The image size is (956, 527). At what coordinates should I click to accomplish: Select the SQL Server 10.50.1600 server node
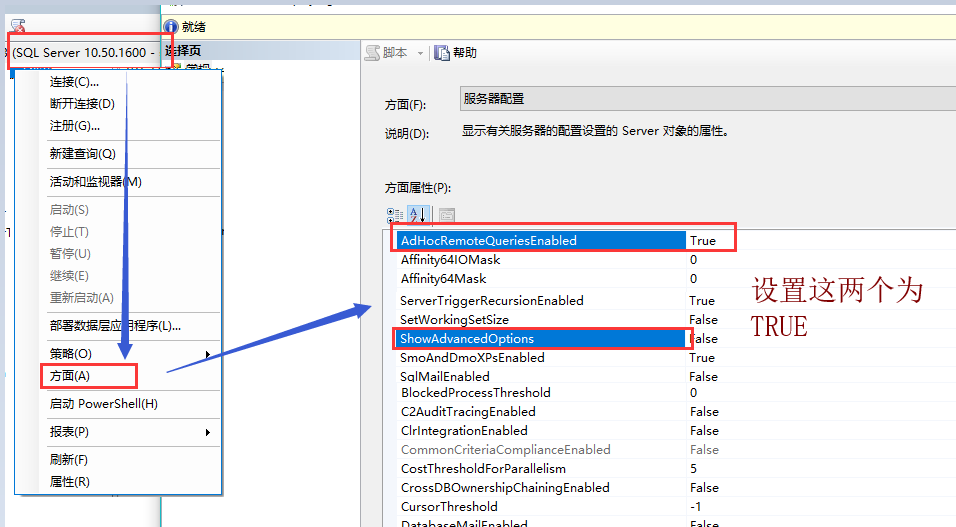83,52
